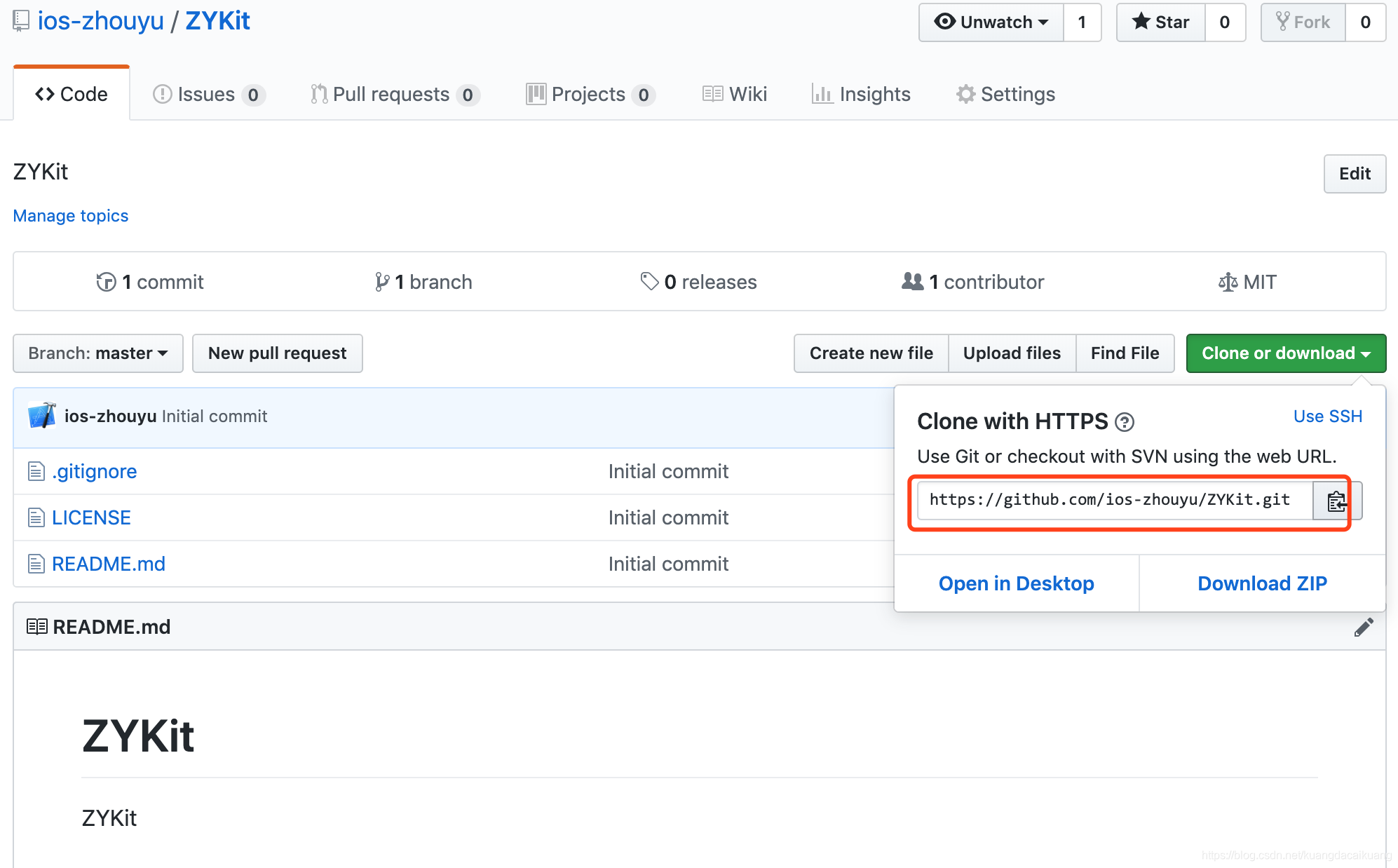Open the 0 releases link
The image size is (1398, 868).
(699, 282)
